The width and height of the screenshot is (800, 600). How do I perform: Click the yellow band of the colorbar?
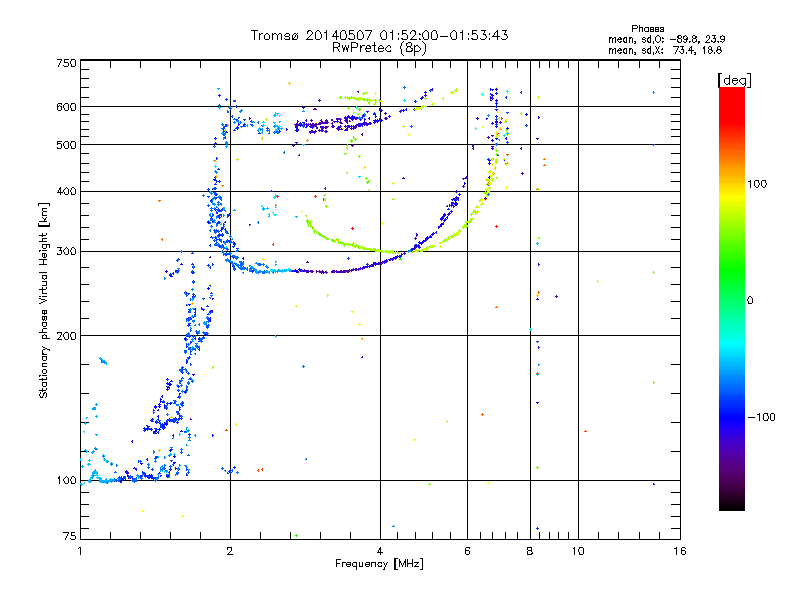732,196
